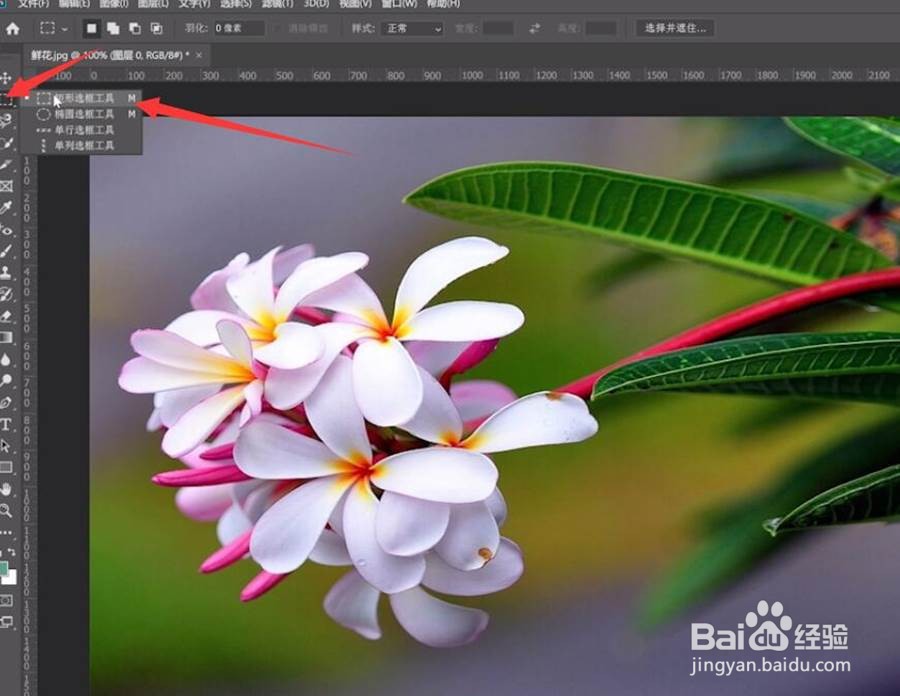This screenshot has height=696, width=900.
Task: Swap foreground and background colors
Action: click(x=11, y=552)
